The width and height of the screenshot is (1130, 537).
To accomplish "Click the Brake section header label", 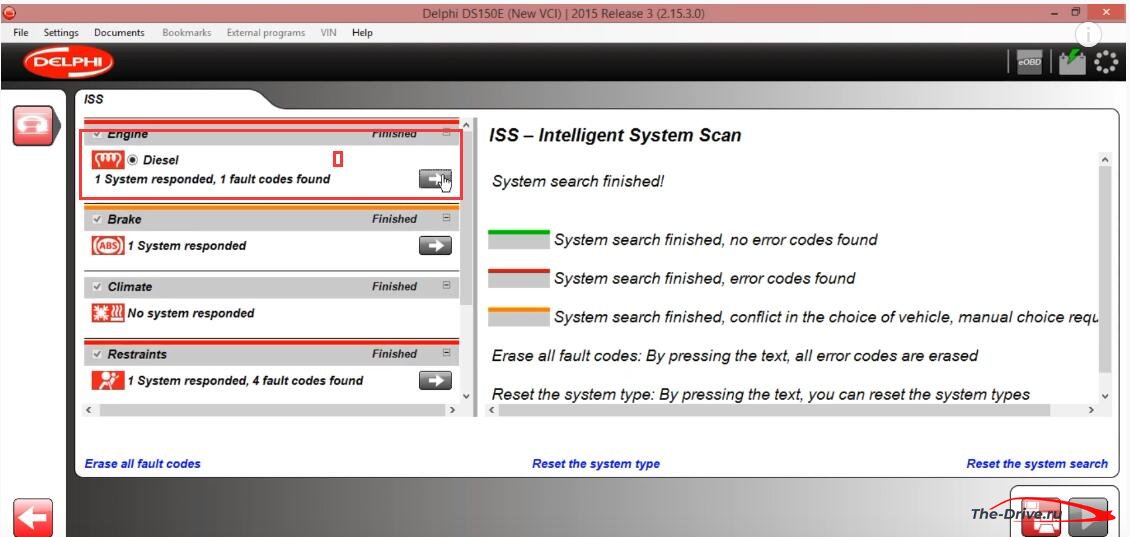I will pyautogui.click(x=125, y=219).
